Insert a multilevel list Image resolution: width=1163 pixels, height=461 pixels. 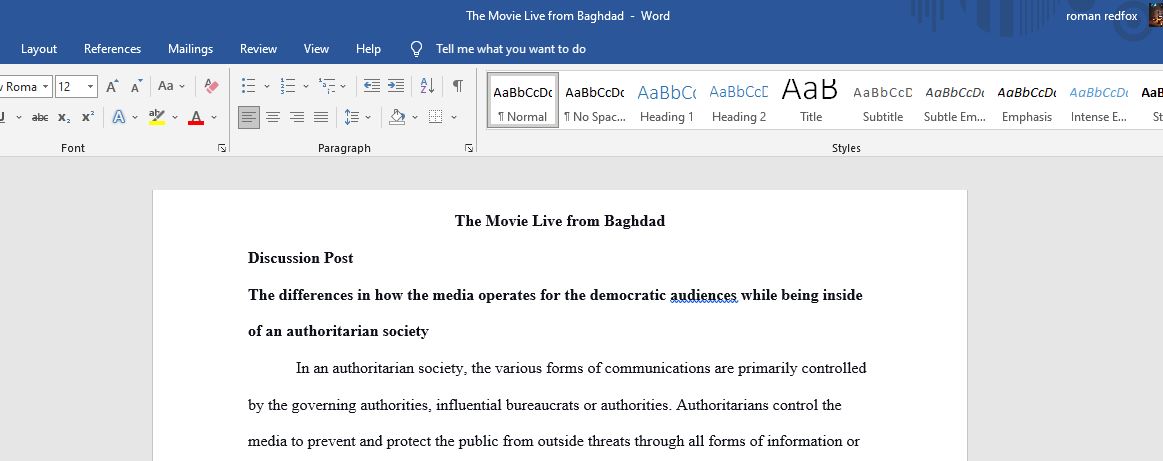coord(326,86)
